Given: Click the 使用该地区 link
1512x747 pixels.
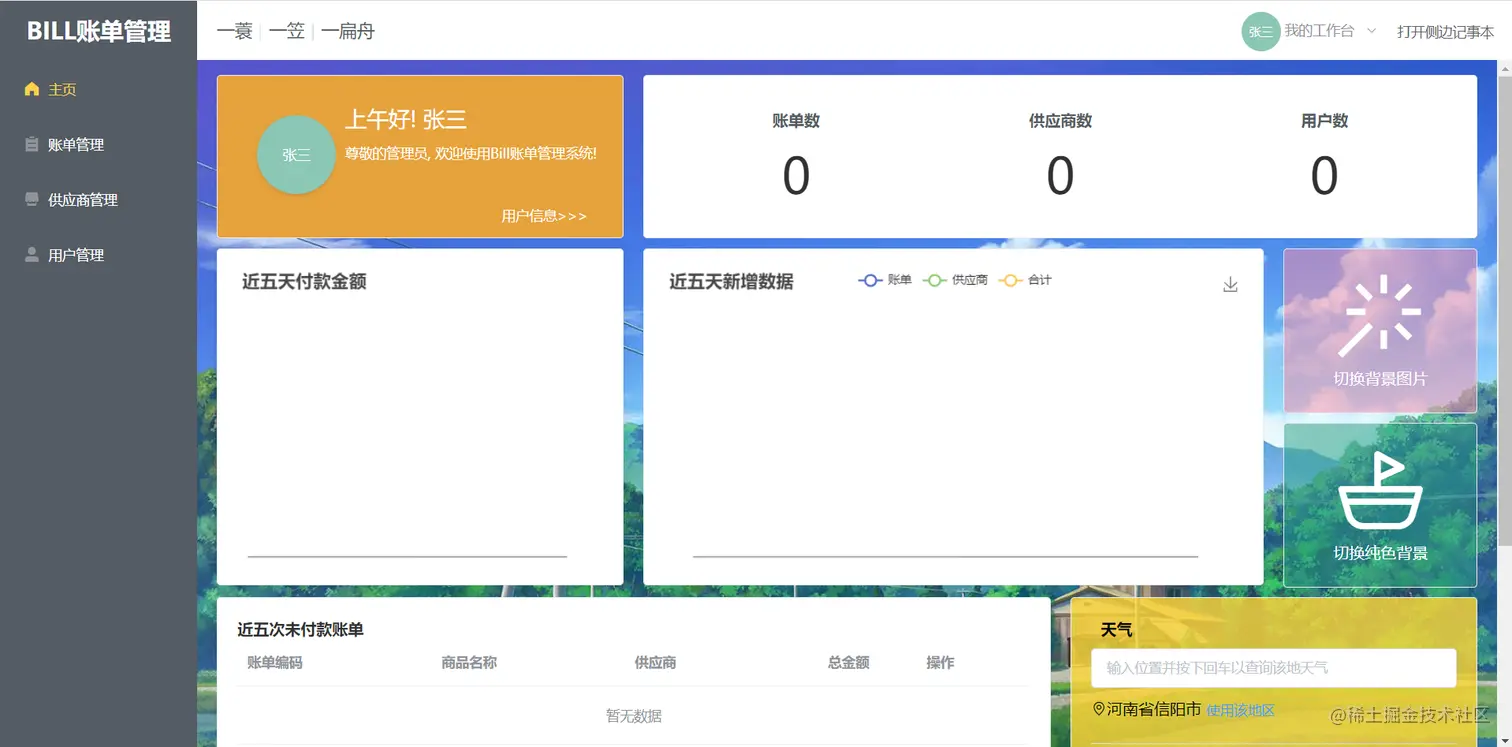Looking at the screenshot, I should coord(1240,710).
